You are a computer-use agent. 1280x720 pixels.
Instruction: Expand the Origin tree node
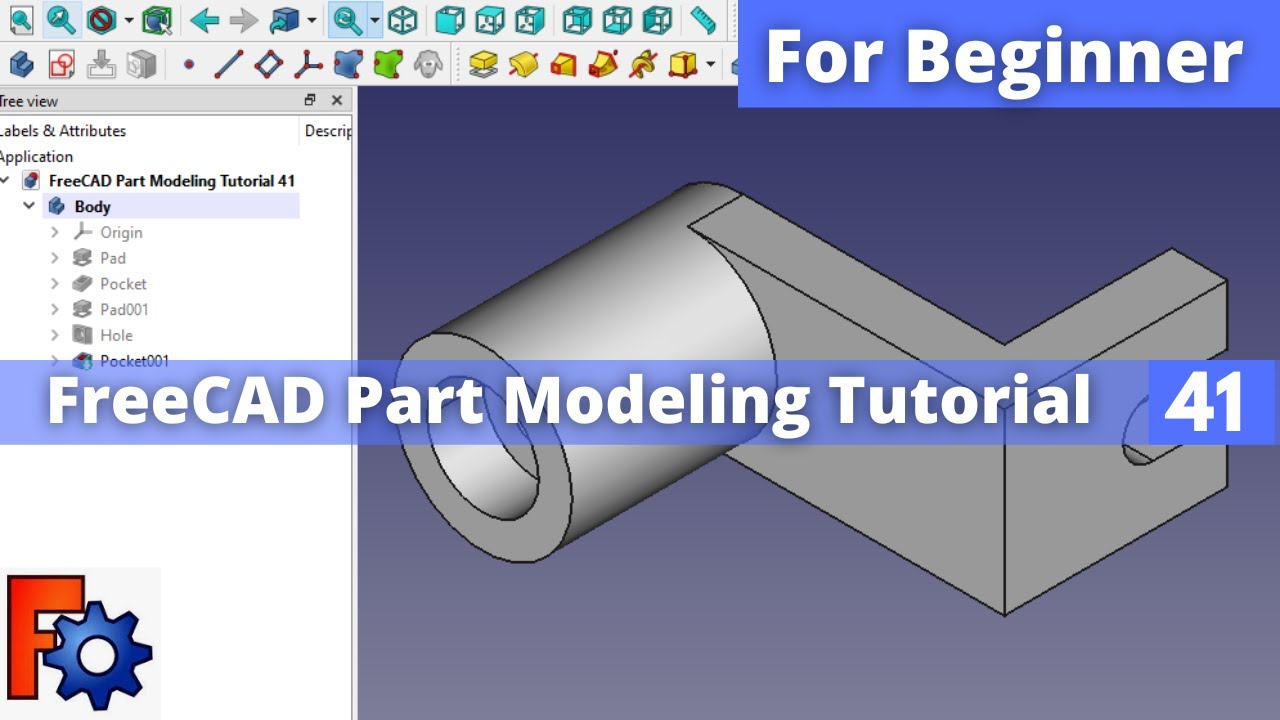[55, 232]
